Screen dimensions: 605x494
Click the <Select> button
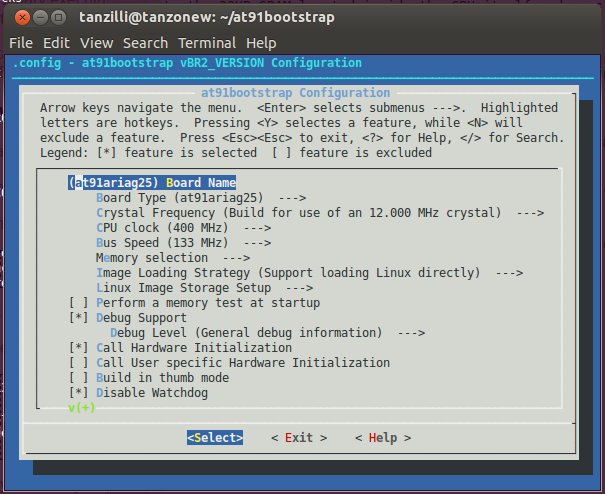(x=215, y=438)
